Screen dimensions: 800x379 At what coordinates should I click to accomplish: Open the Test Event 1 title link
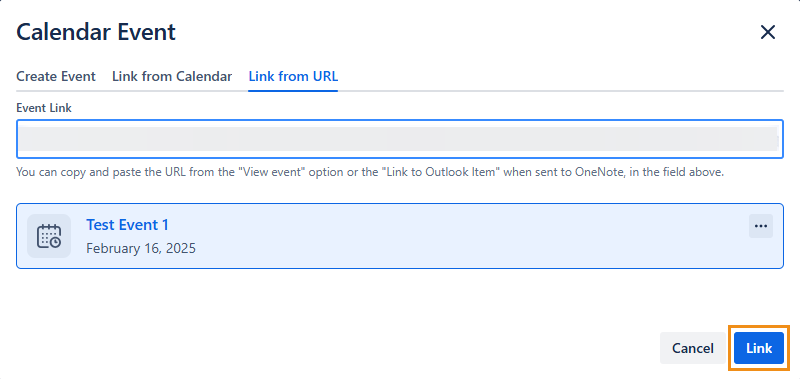(128, 224)
